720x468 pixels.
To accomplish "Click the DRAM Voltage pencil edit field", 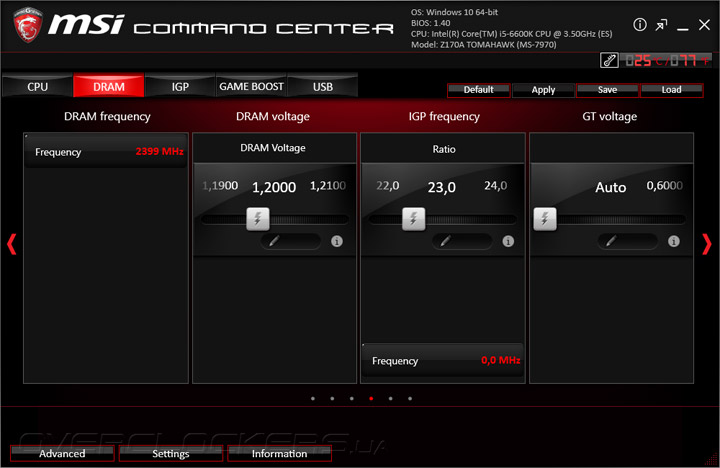I will click(291, 241).
